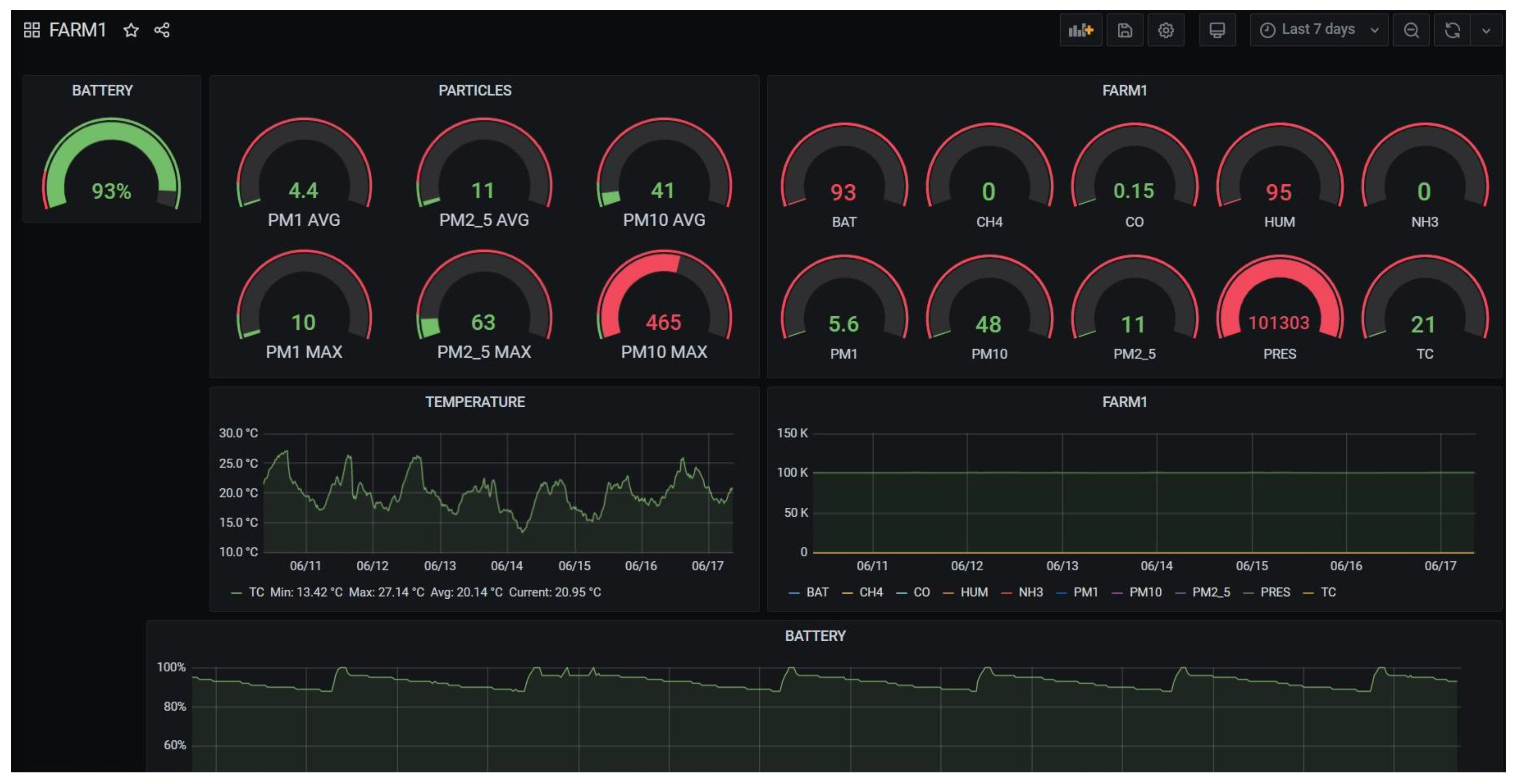Click the FARM1 dashboard title
Screen dimensions: 1517x784
[x=77, y=30]
